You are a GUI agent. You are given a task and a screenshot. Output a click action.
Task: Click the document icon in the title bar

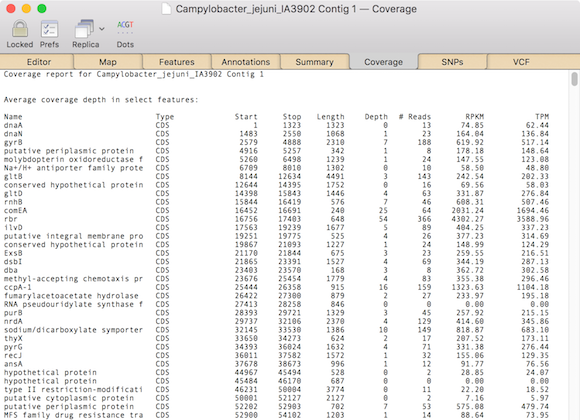166,9
